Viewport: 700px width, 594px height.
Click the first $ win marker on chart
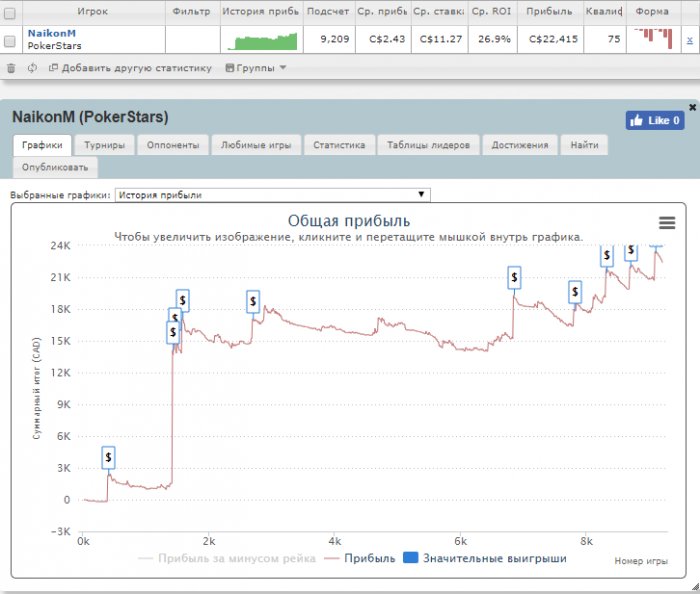(109, 457)
